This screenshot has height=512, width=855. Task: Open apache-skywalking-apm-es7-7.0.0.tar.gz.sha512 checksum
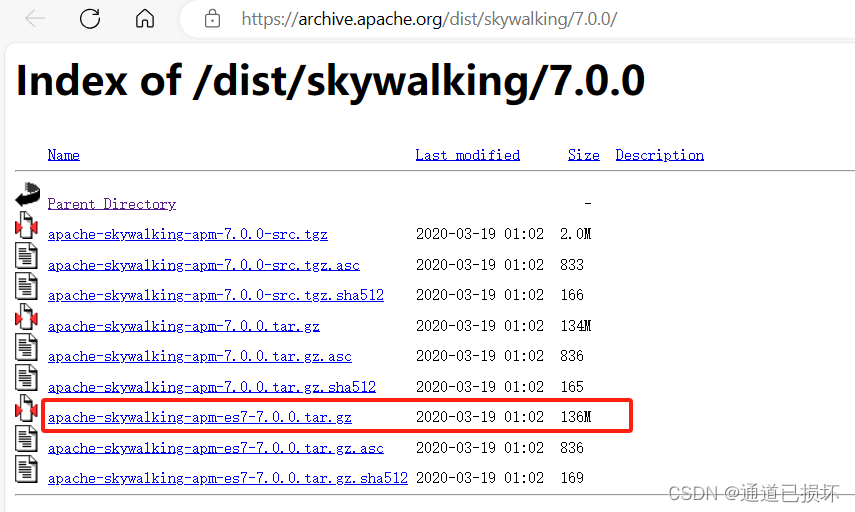point(227,478)
